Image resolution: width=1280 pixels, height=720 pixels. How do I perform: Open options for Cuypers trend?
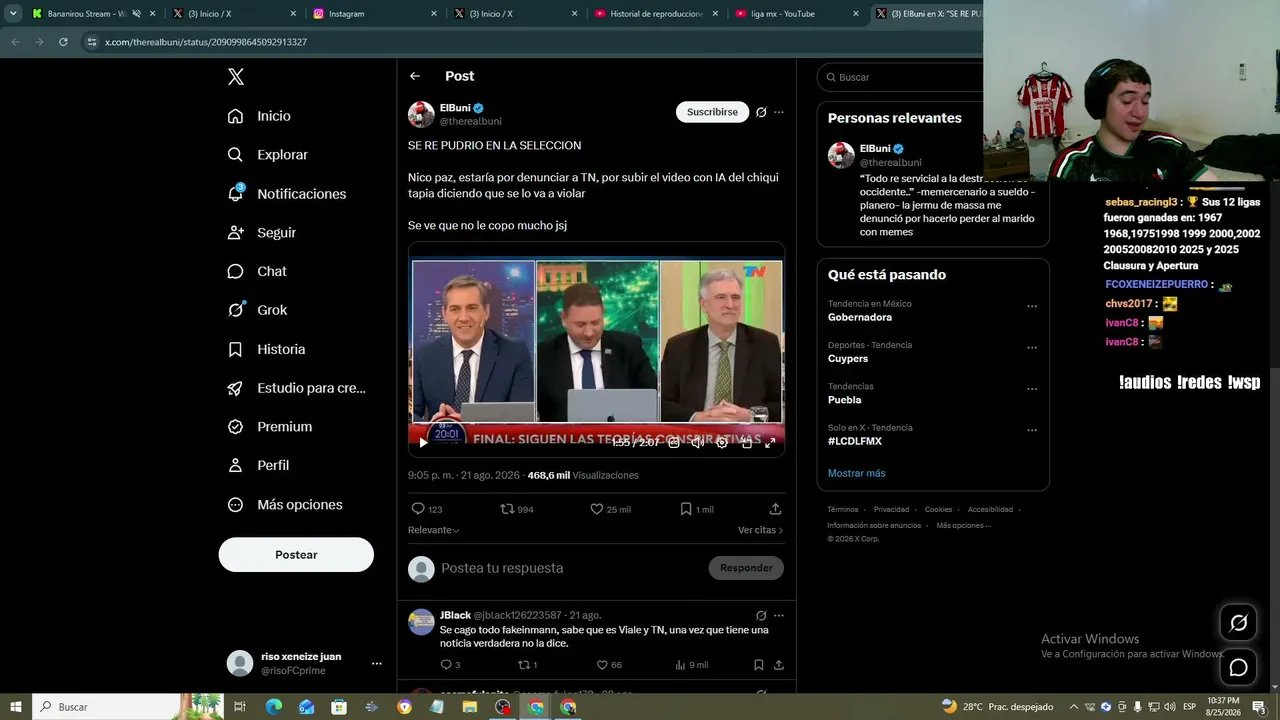pyautogui.click(x=1032, y=348)
